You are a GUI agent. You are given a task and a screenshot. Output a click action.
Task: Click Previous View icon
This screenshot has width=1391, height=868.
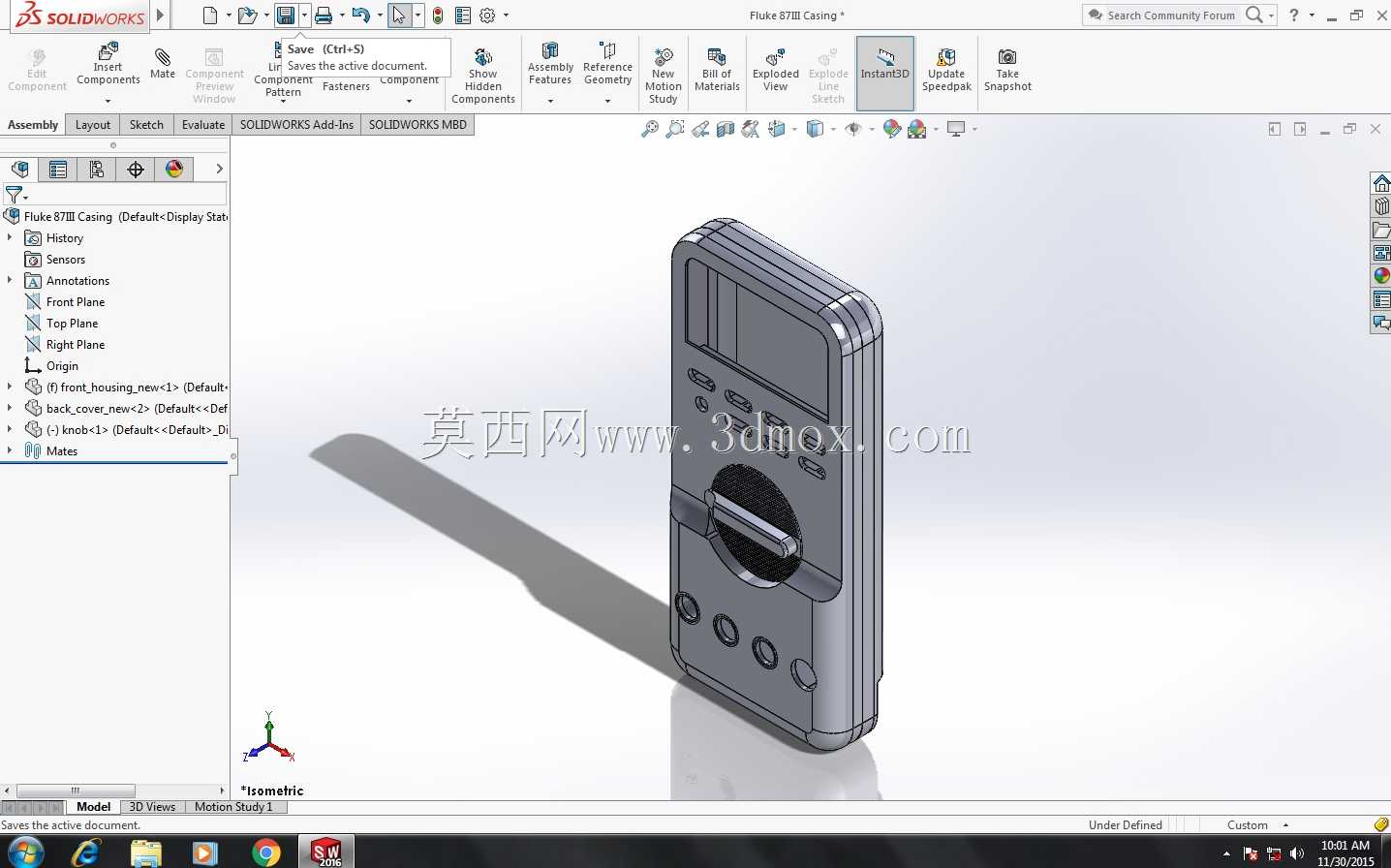click(700, 129)
